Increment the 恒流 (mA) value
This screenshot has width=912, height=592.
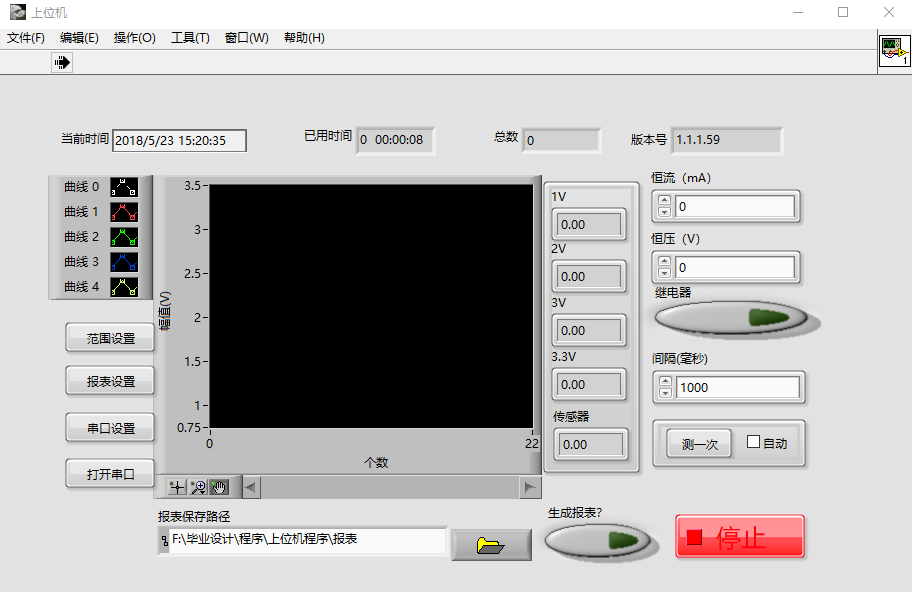pyautogui.click(x=664, y=201)
